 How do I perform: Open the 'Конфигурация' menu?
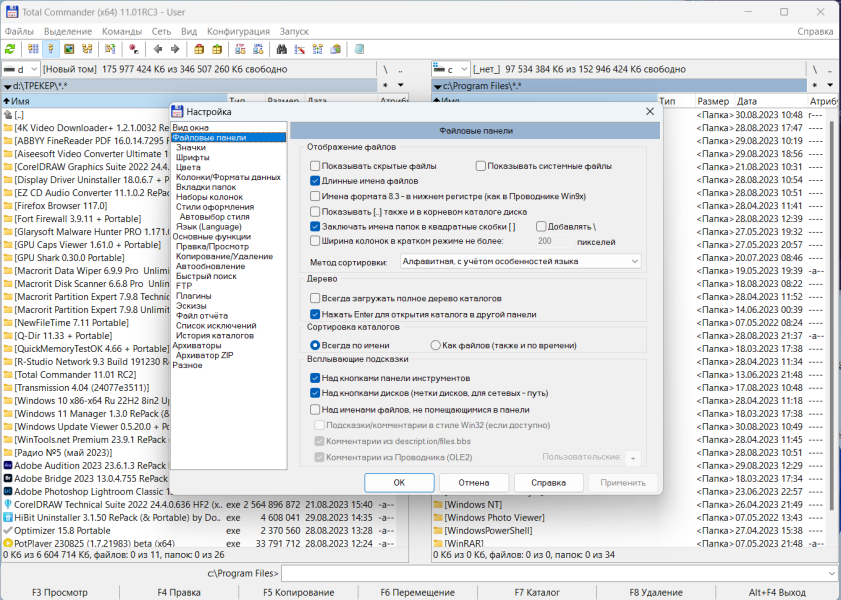[x=238, y=31]
